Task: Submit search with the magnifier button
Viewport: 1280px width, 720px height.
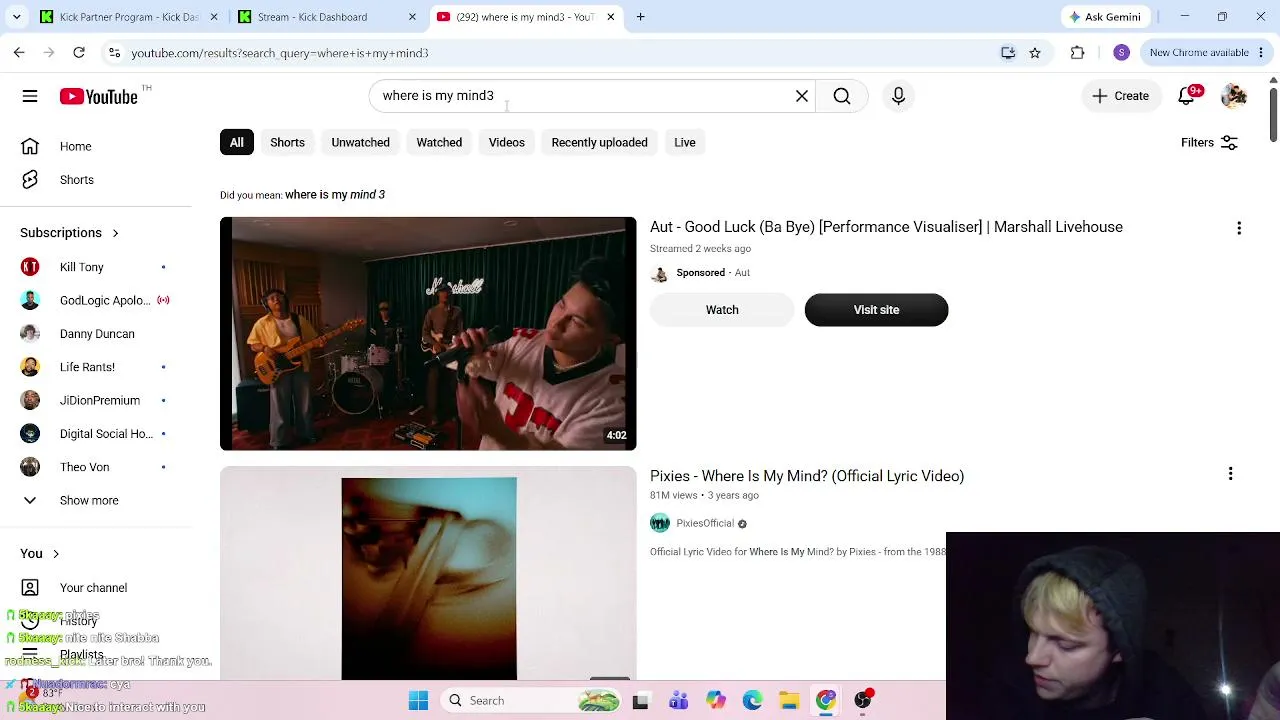Action: [842, 96]
